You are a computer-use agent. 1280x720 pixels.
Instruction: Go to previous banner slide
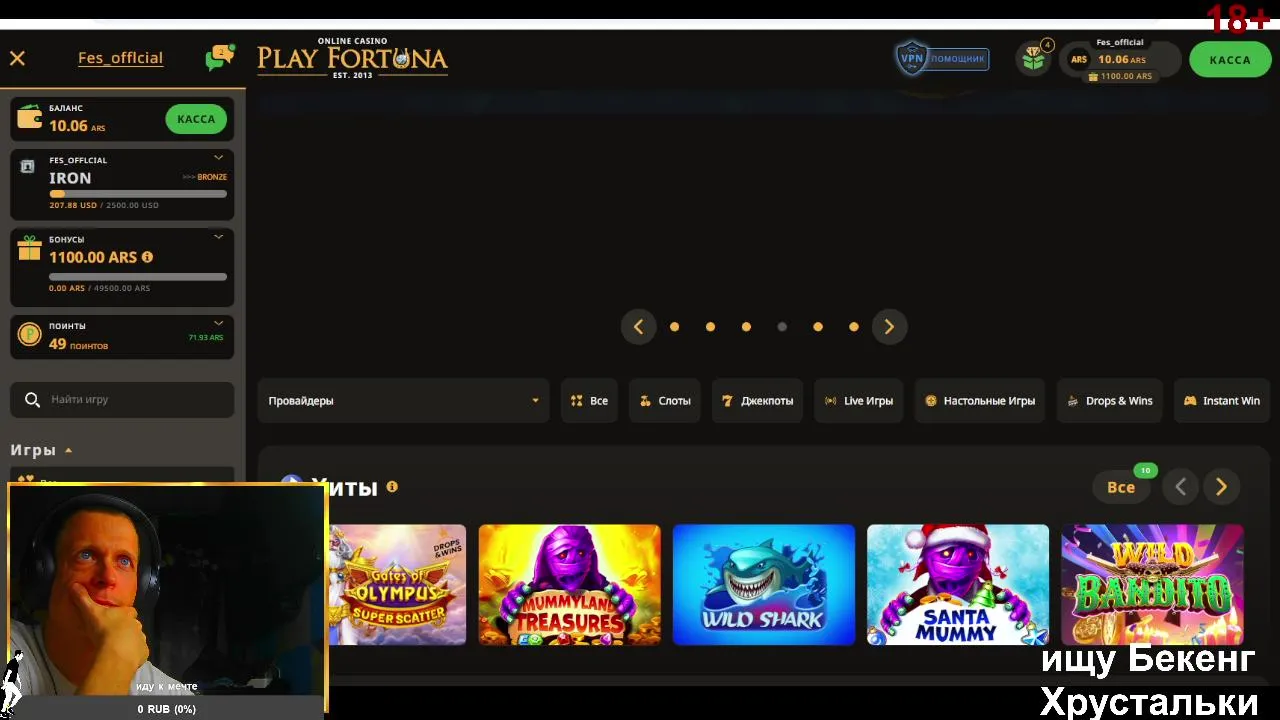(638, 327)
